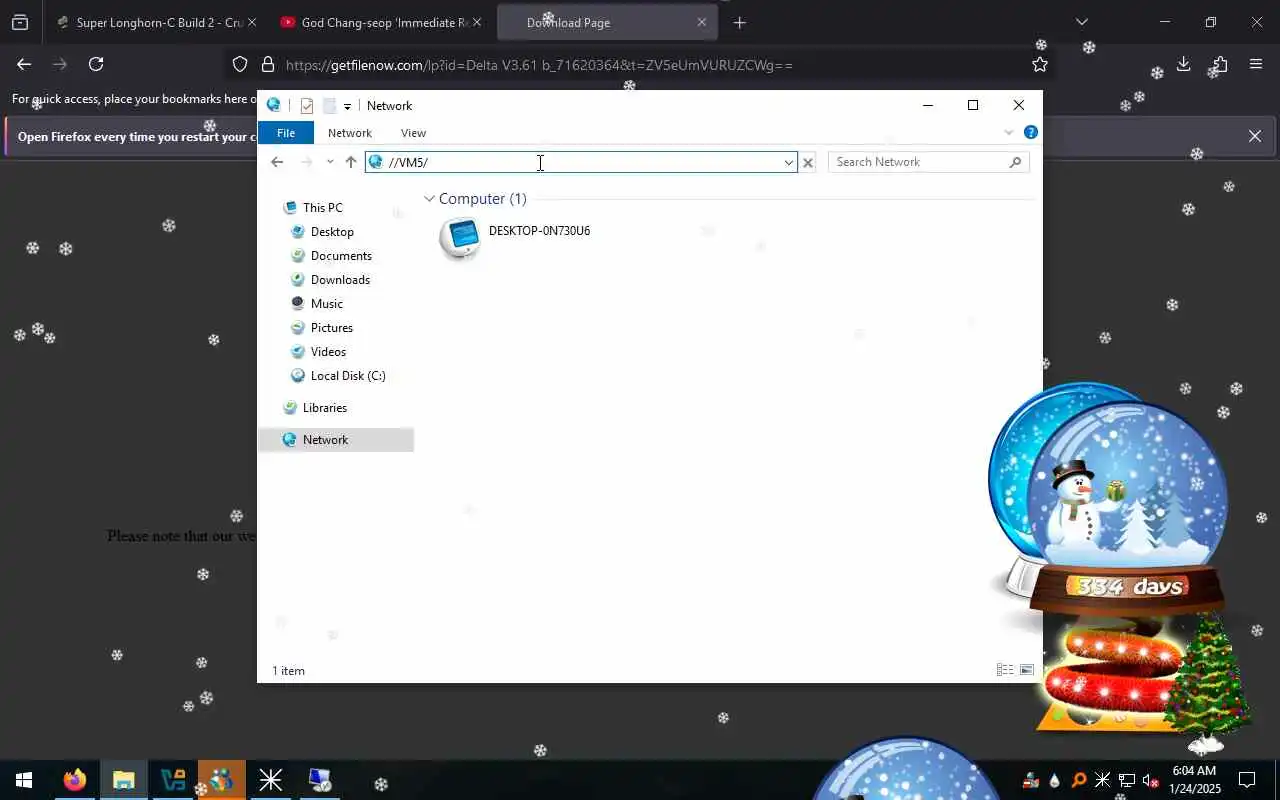Viewport: 1280px width, 800px height.
Task: Click the tray network icon
Action: [1127, 780]
